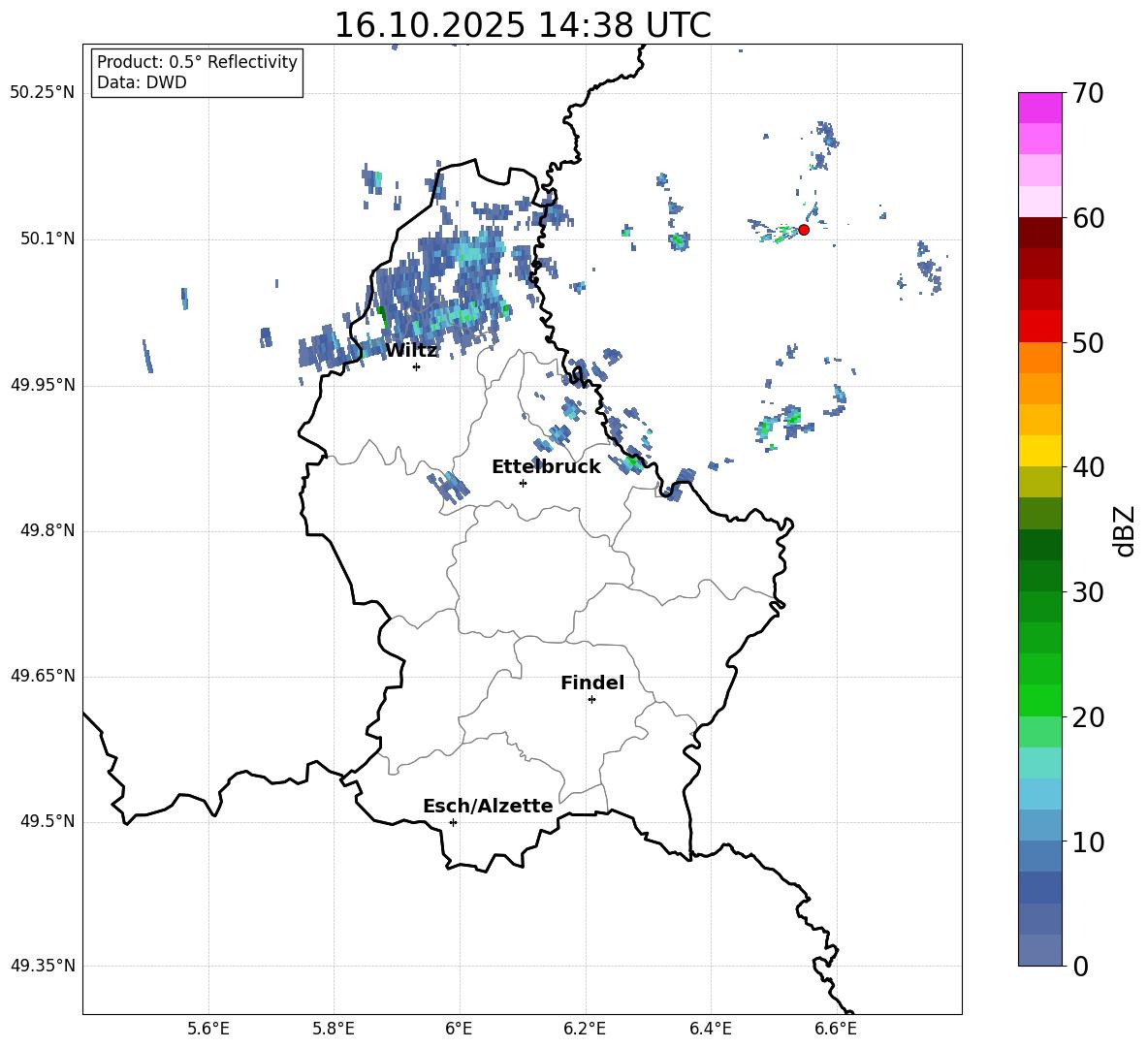Click the 5.8°E longitude label
Viewport: 1148px width, 1048px height.
[x=334, y=1029]
